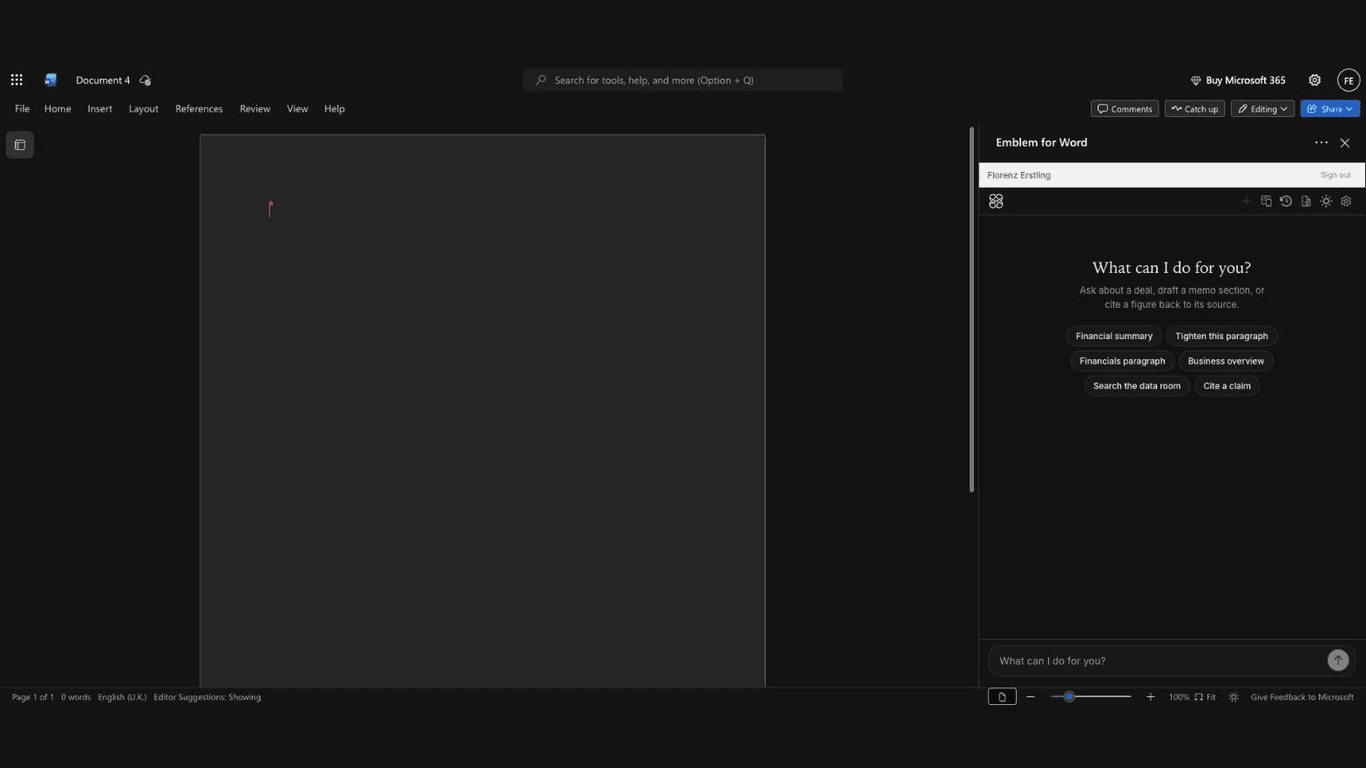Image resolution: width=1366 pixels, height=768 pixels.
Task: Choose the Financial summary suggestion
Action: tap(1114, 336)
